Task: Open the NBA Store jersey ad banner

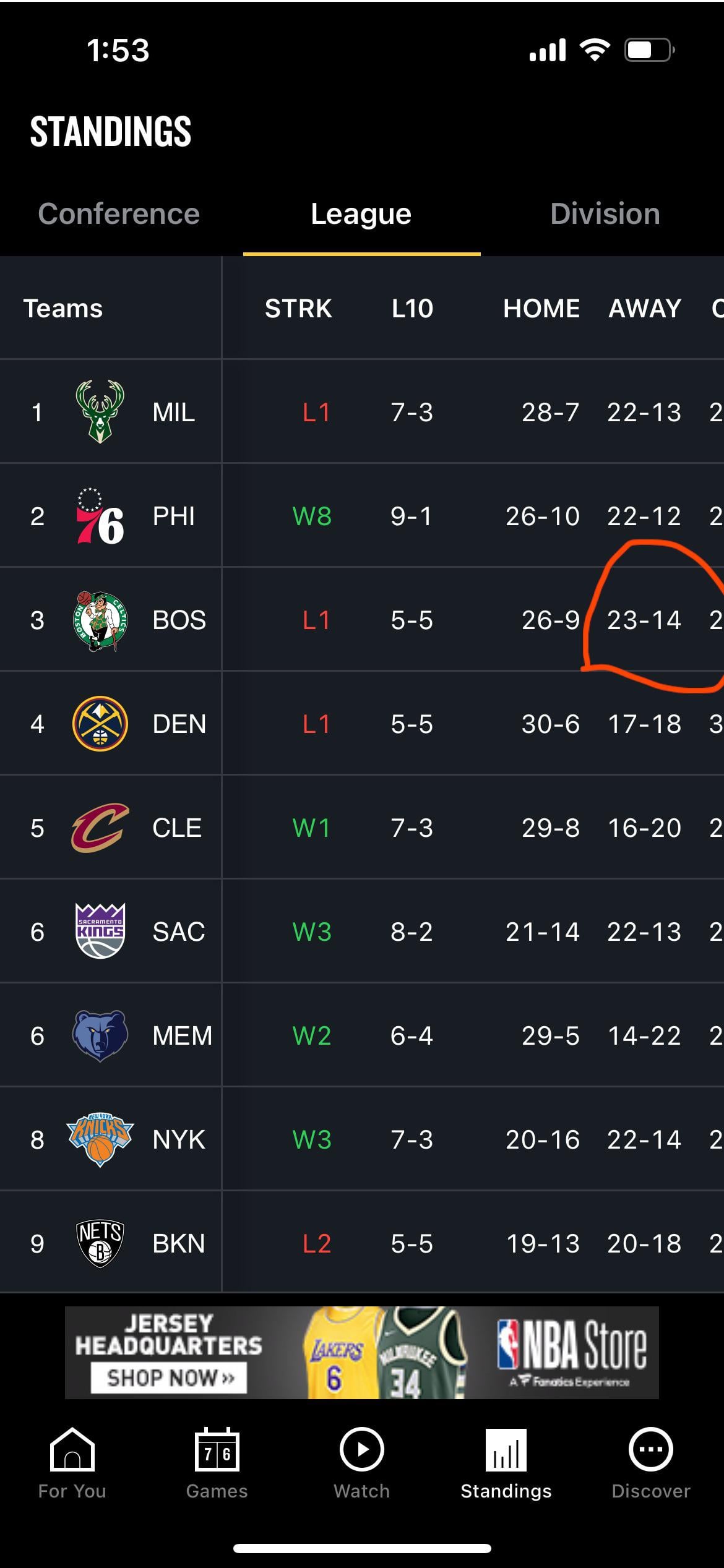Action: (x=361, y=1352)
